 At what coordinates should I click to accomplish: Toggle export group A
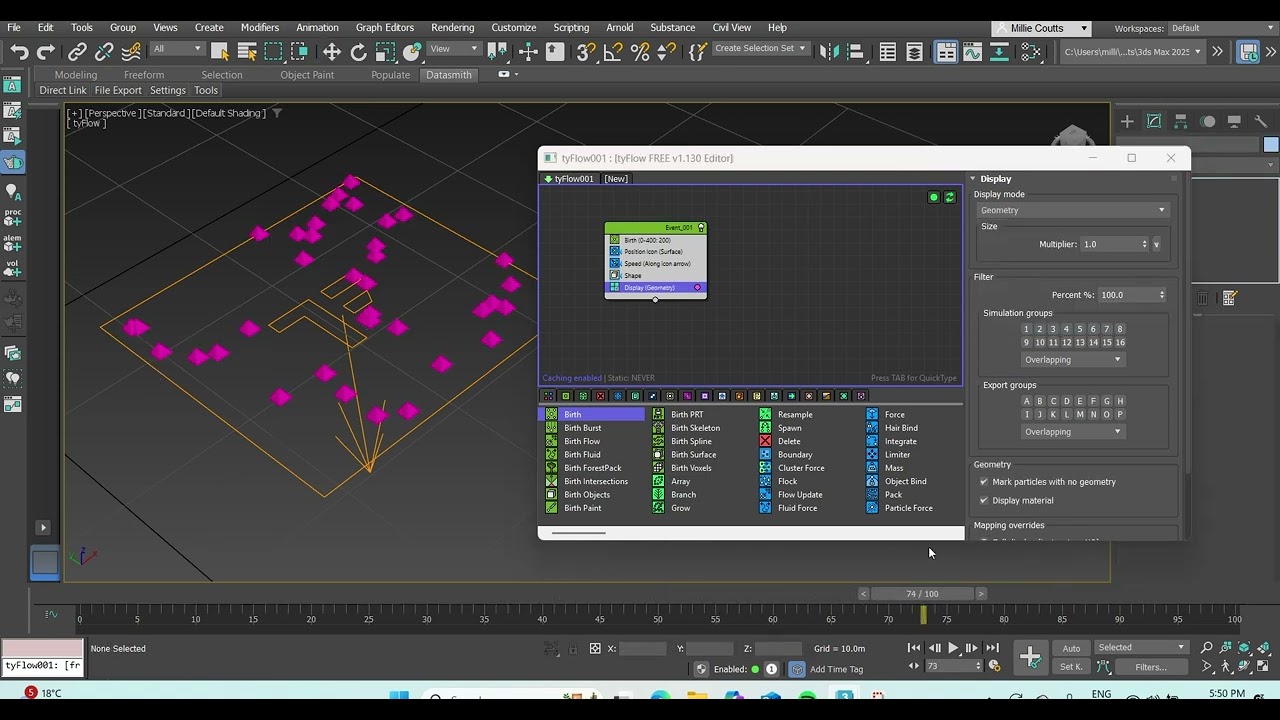point(1026,401)
